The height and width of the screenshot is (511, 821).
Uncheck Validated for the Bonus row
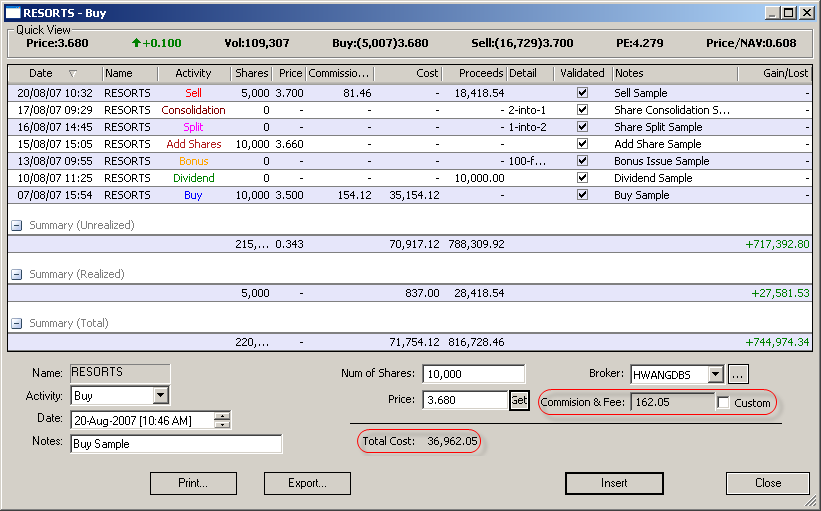582,161
